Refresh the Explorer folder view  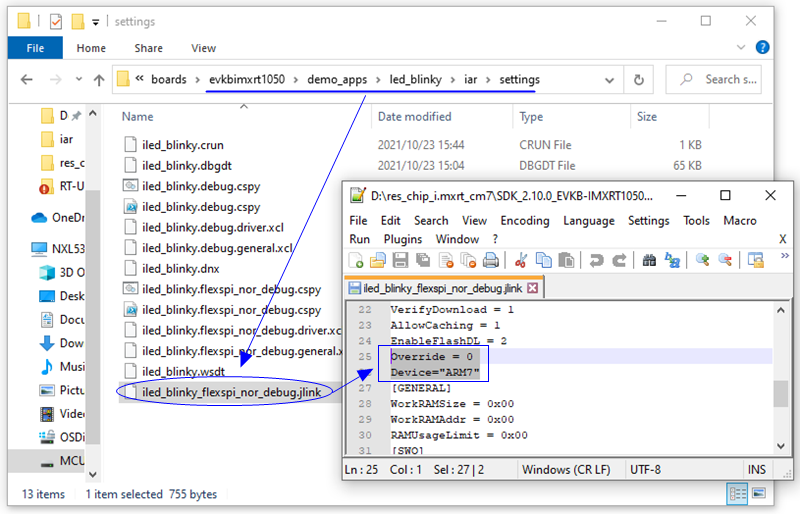[638, 80]
